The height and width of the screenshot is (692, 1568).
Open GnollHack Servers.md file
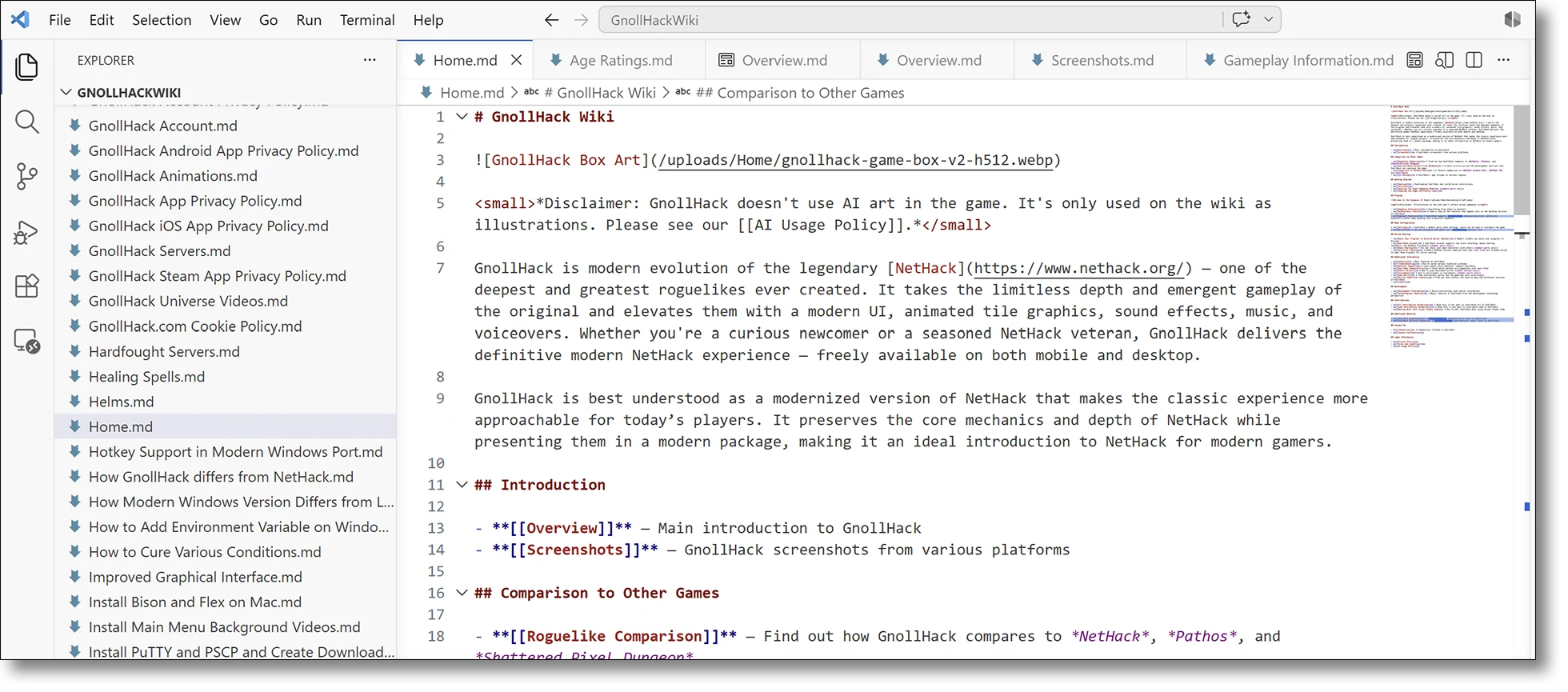[159, 251]
